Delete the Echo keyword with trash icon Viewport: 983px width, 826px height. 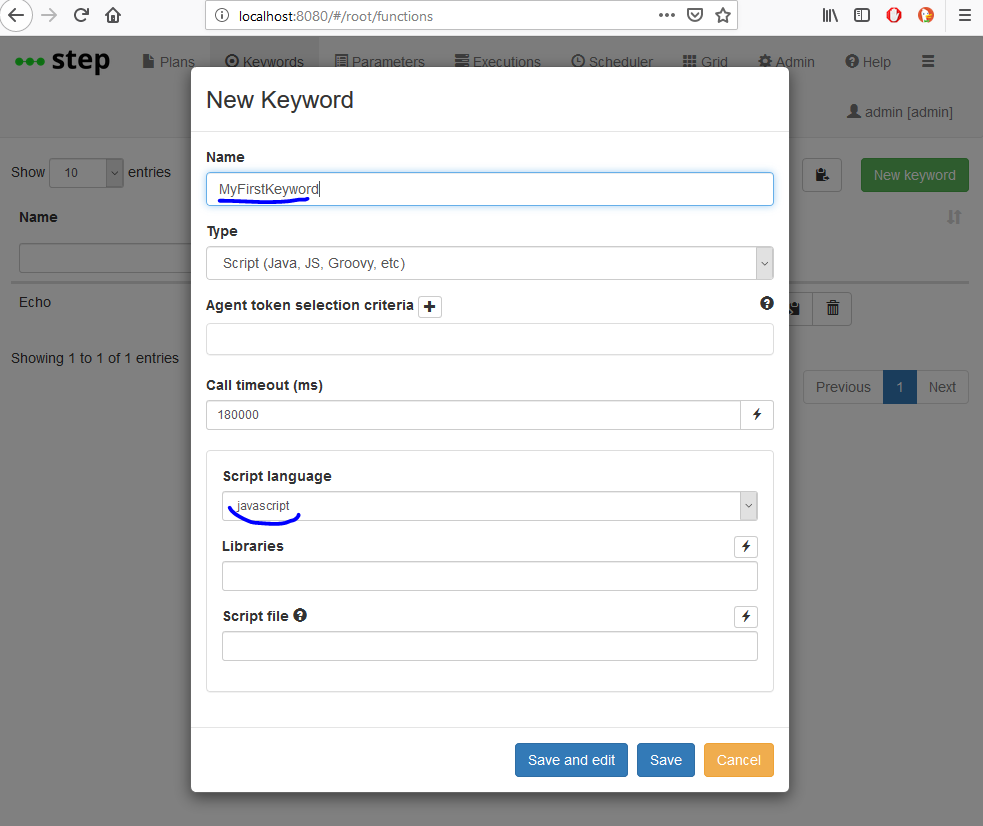[832, 308]
